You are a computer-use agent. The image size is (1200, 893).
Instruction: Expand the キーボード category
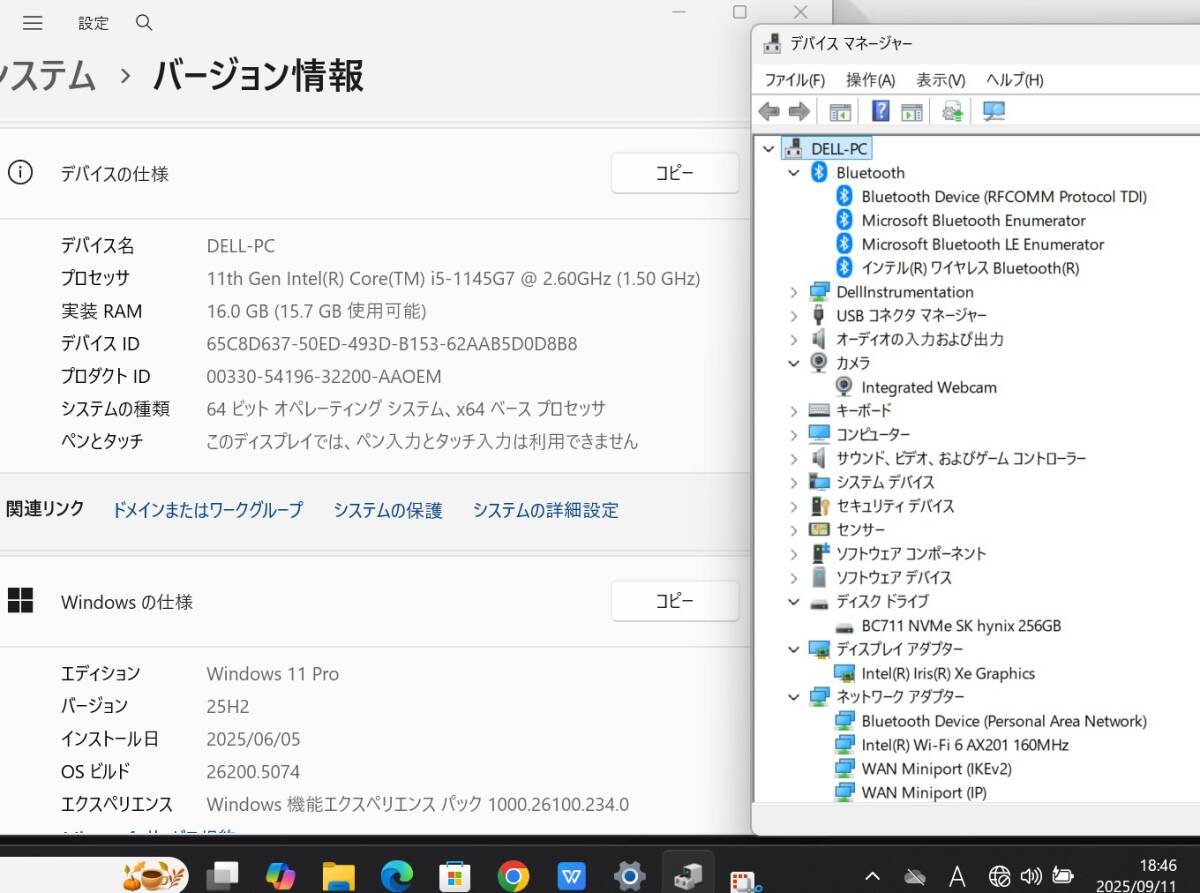coord(794,411)
